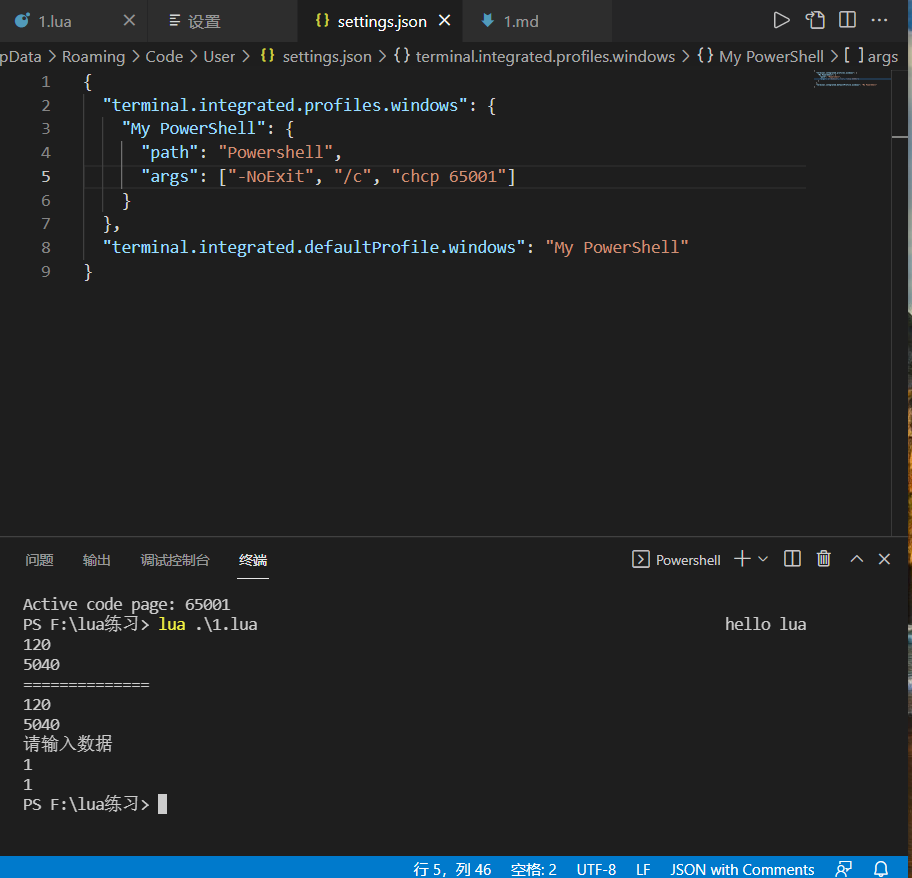
Task: Open the terminal launch profile dropdown arrow
Action: click(763, 559)
